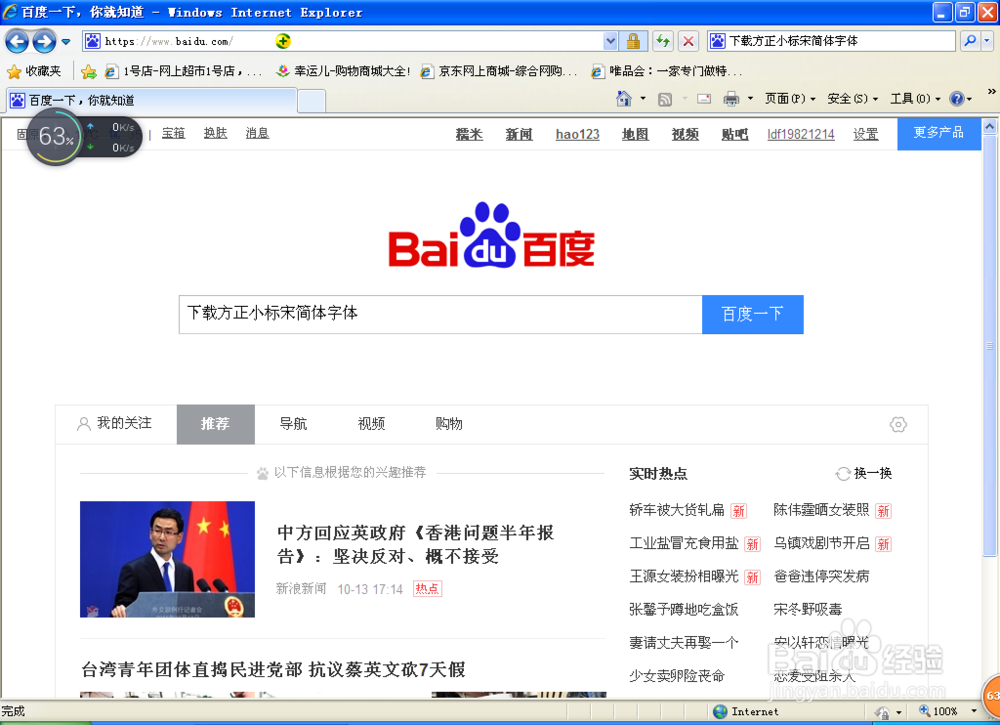Open the hao123 link
The height and width of the screenshot is (725, 1000).
point(577,134)
